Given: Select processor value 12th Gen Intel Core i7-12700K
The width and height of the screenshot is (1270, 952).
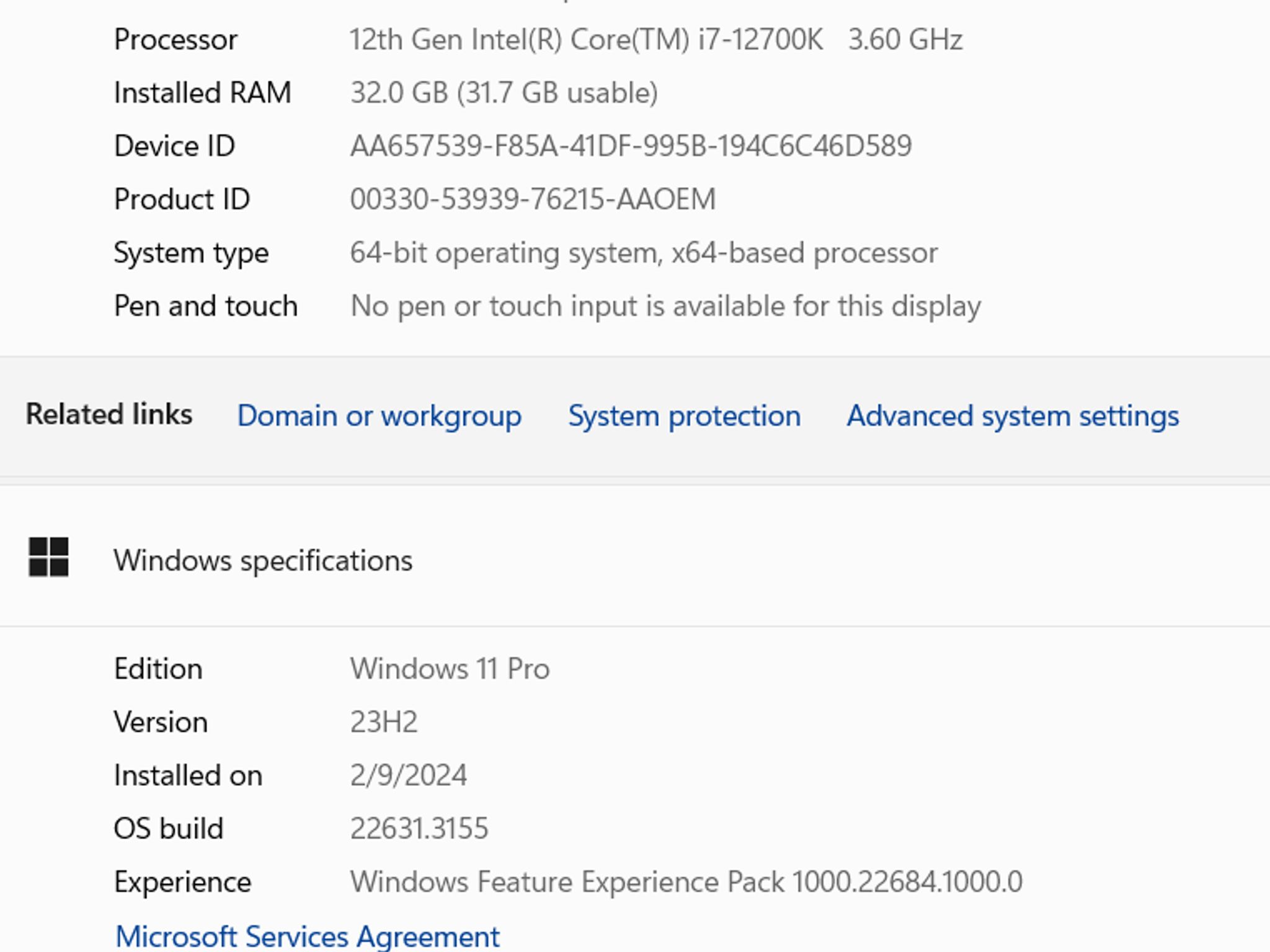Looking at the screenshot, I should (x=656, y=40).
